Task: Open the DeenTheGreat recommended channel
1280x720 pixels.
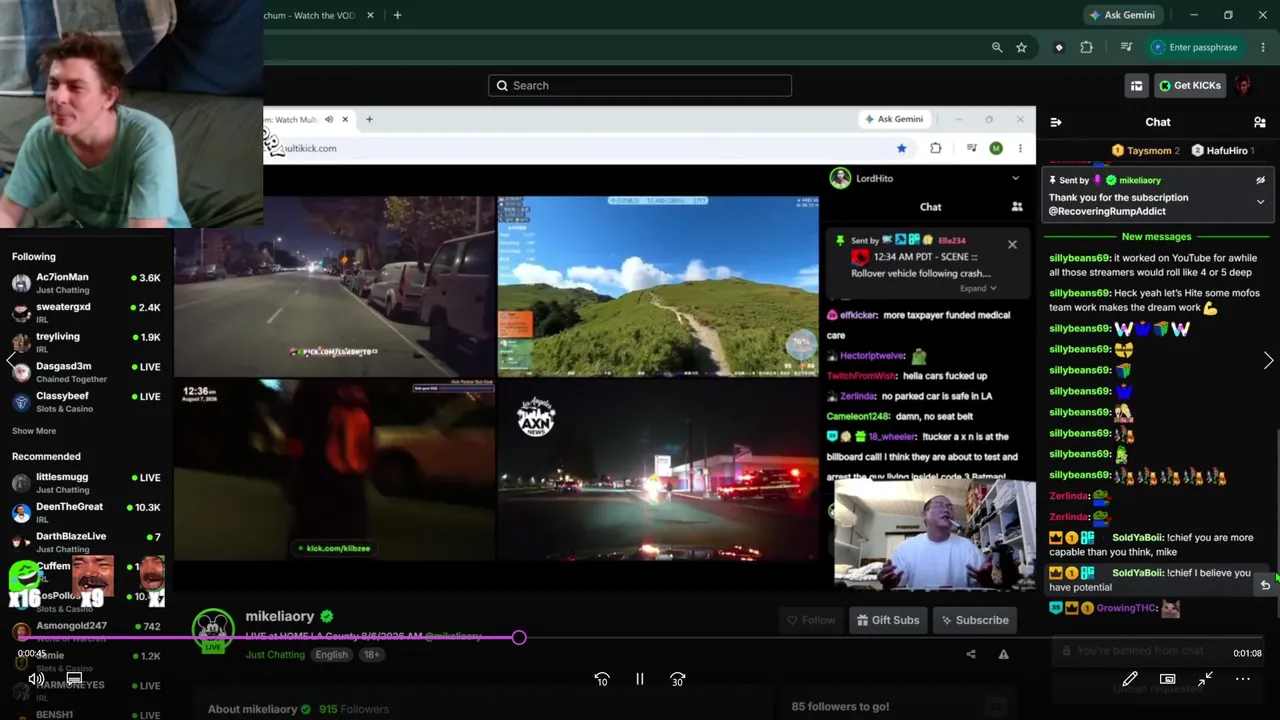Action: (85, 512)
